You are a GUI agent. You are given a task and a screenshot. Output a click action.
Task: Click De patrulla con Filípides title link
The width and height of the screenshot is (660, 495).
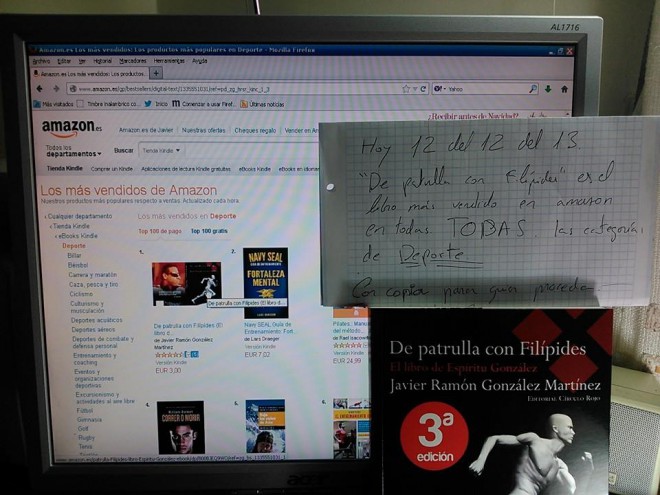pos(188,329)
